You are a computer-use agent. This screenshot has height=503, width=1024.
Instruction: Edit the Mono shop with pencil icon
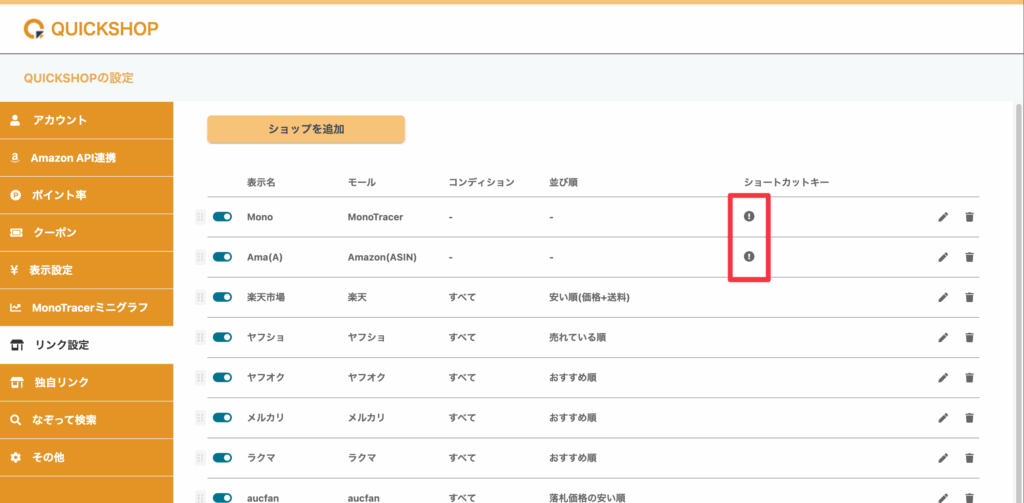point(943,217)
